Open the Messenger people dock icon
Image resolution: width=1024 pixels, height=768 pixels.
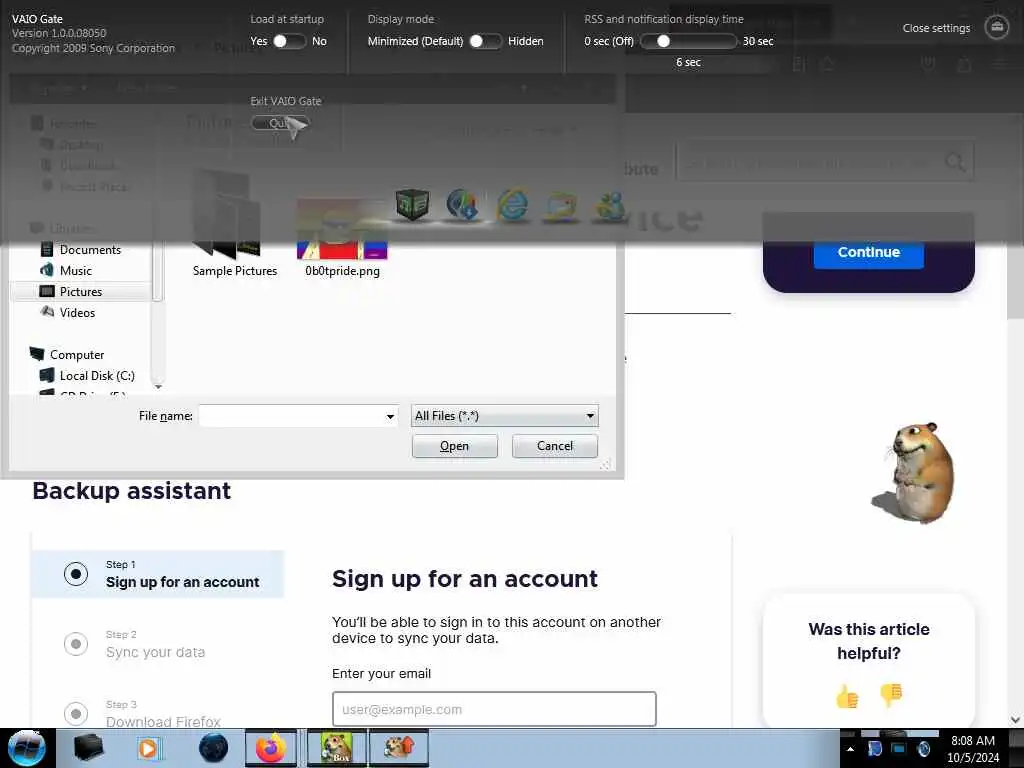coord(610,206)
